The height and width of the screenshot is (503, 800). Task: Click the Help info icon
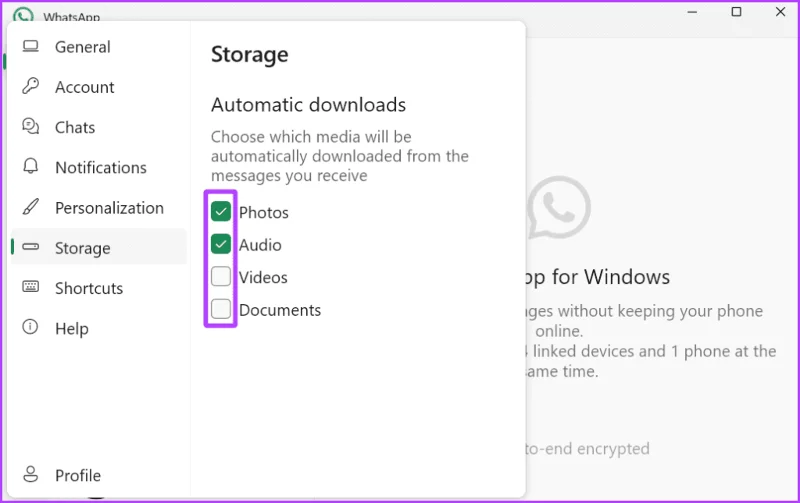click(x=31, y=327)
